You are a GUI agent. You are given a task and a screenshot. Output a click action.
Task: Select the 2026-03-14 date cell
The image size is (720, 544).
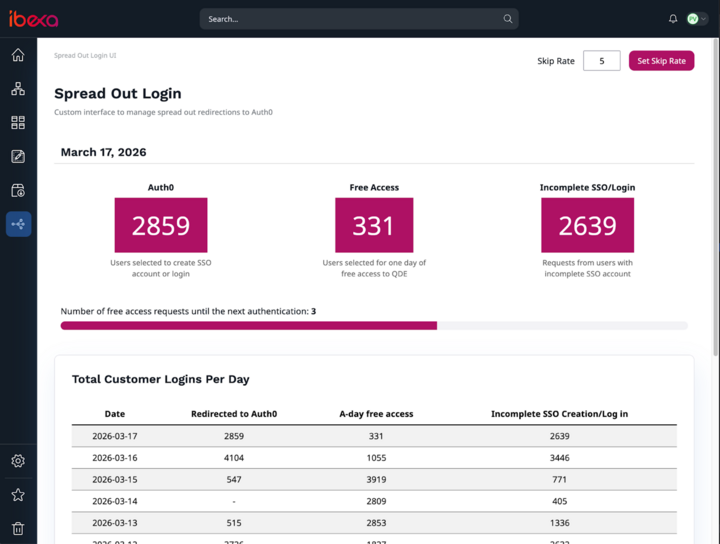pos(115,501)
